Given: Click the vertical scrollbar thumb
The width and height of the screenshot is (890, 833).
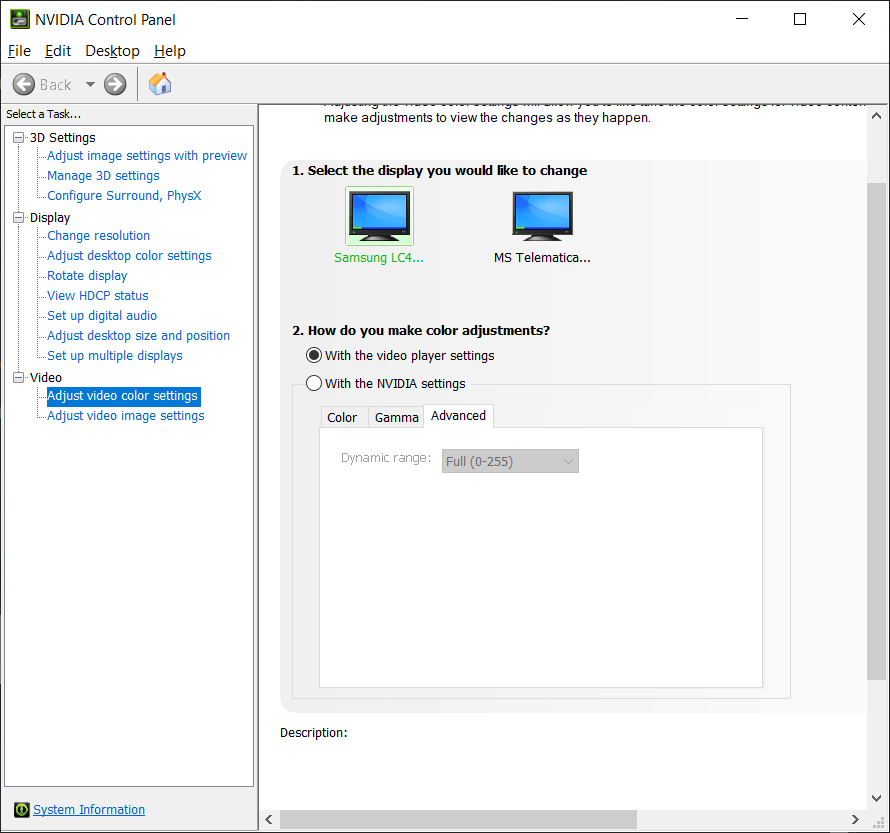Looking at the screenshot, I should click(876, 431).
